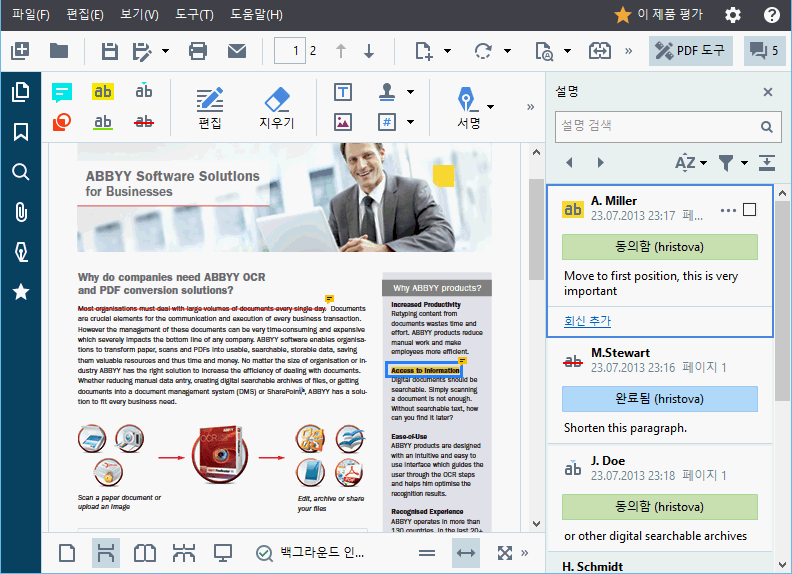Select the add note tool
This screenshot has height=574, width=792.
tap(62, 92)
